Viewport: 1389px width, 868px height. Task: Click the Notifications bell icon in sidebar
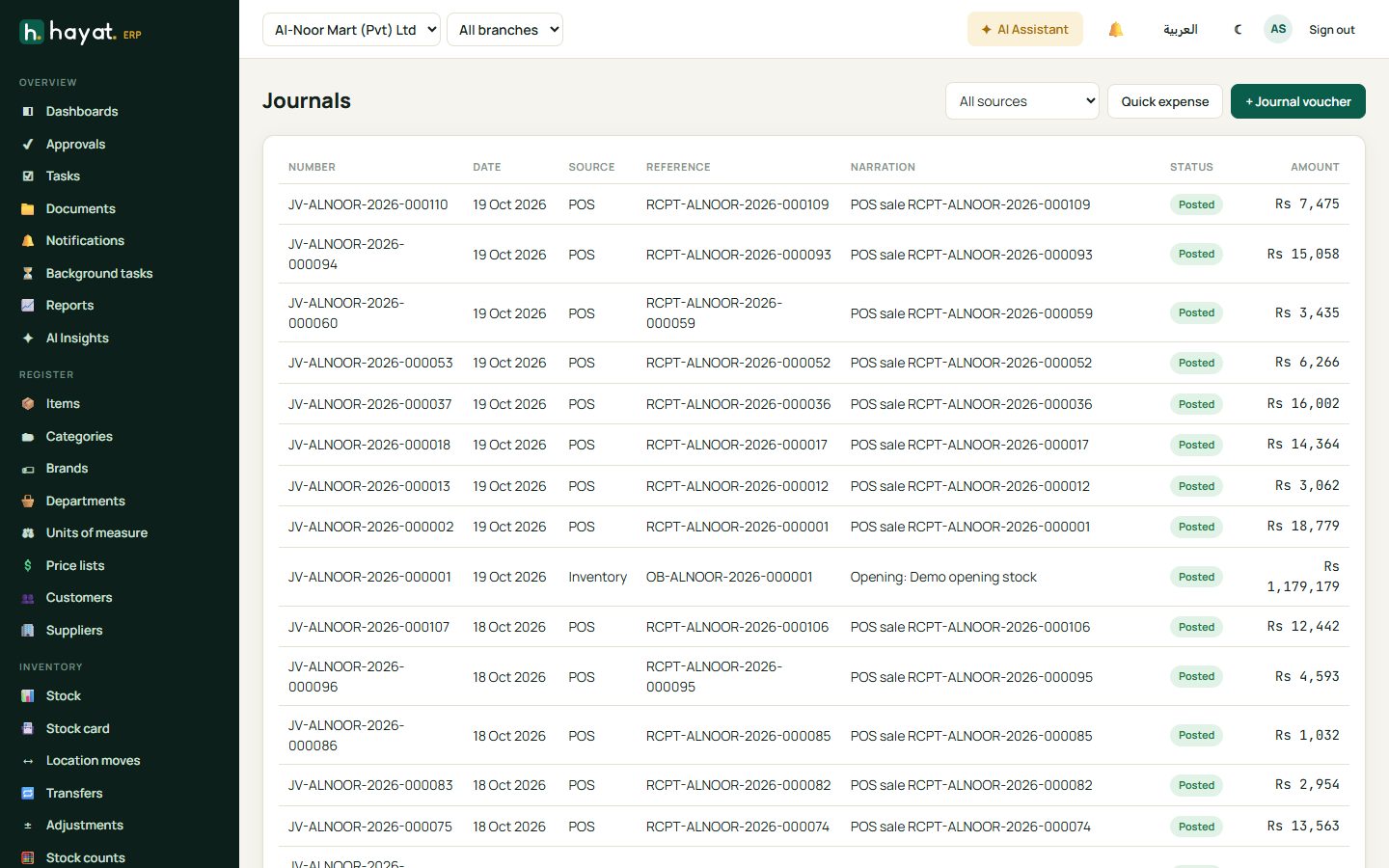point(28,241)
